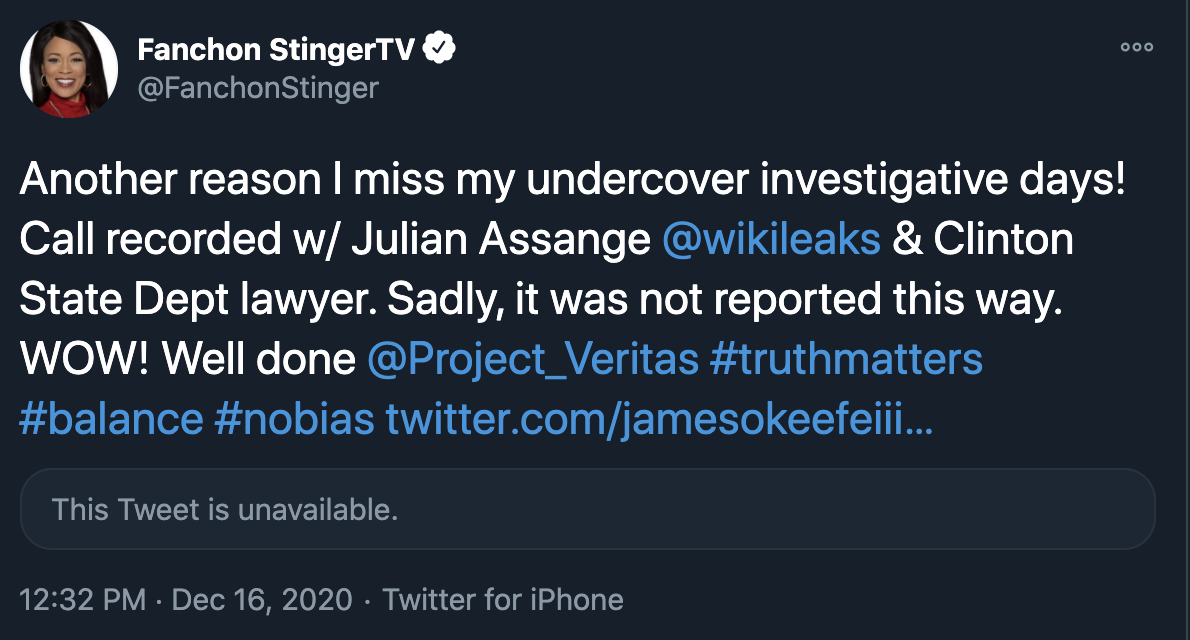
Task: Open the @FanchonStinger handle link
Action: 258,88
